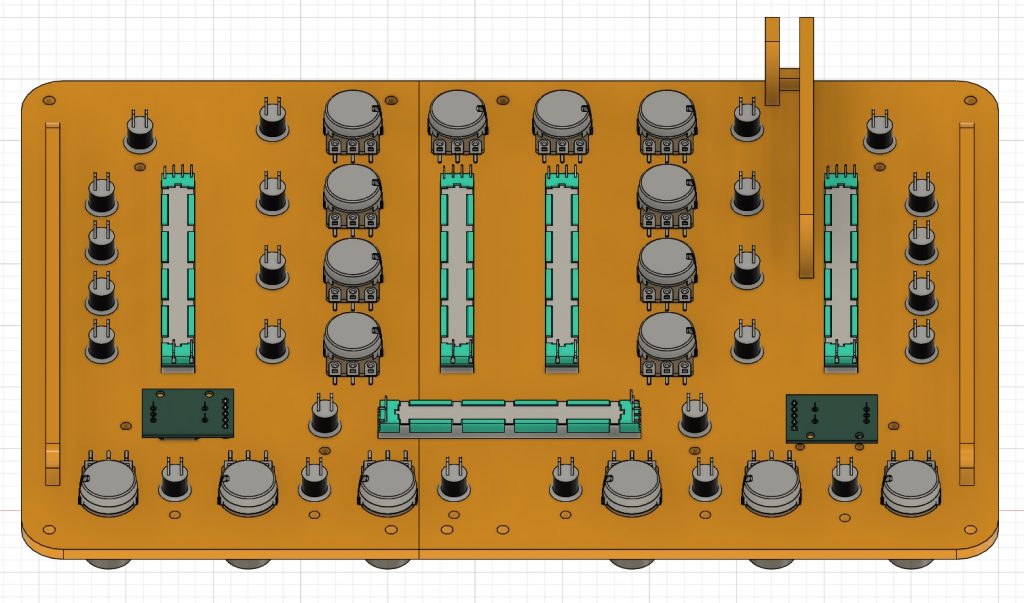Viewport: 1024px width, 603px height.
Task: Select the orange base plate body
Action: (x=510, y=320)
